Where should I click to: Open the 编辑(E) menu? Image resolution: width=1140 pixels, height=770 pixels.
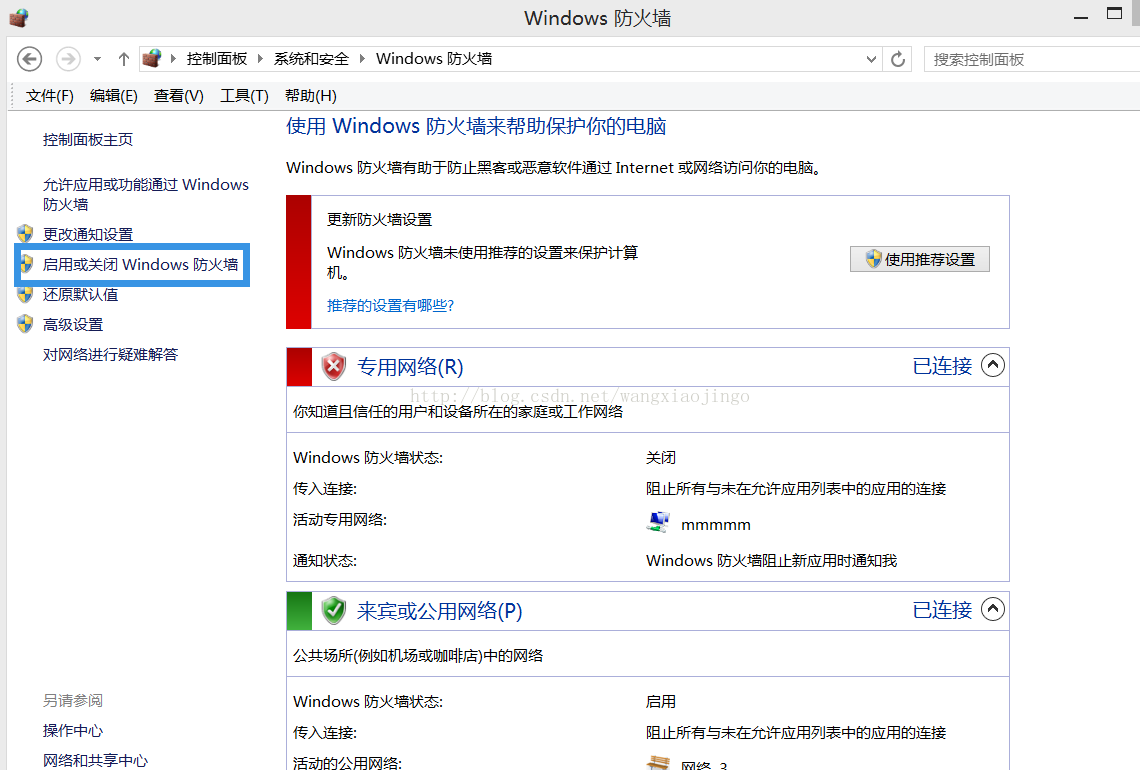[x=113, y=96]
